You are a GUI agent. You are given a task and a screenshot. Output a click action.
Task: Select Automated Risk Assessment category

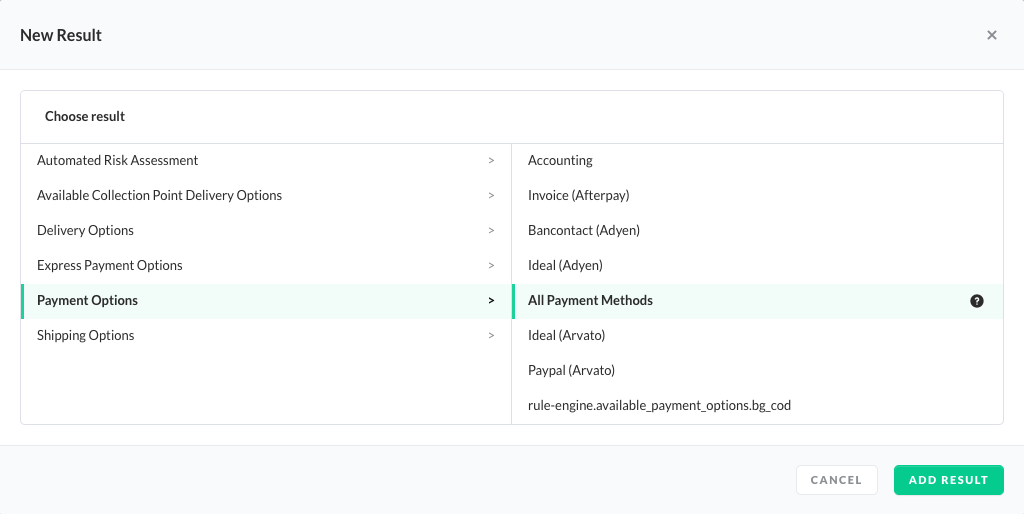[x=118, y=160]
